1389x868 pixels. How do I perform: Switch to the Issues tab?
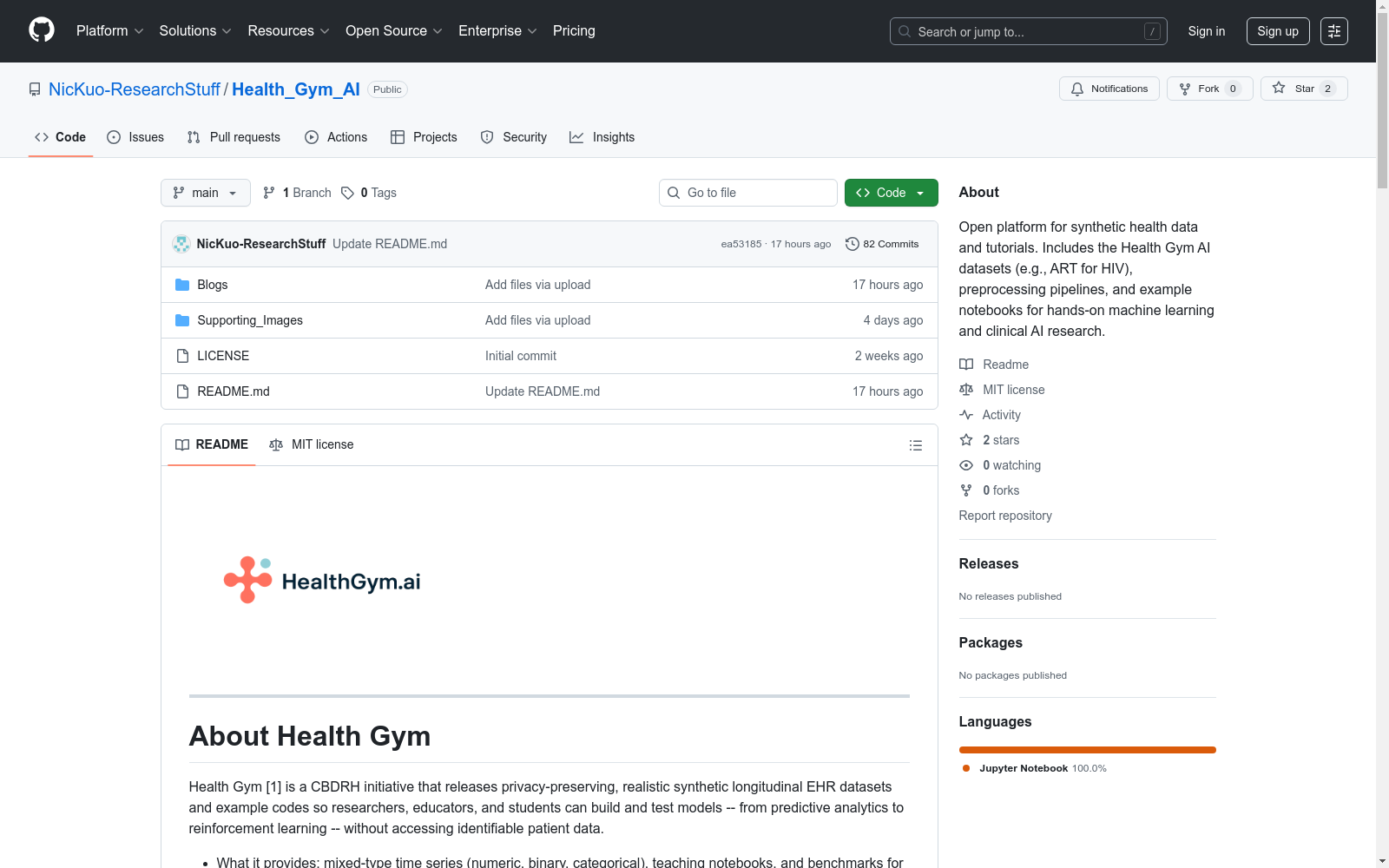coord(135,137)
